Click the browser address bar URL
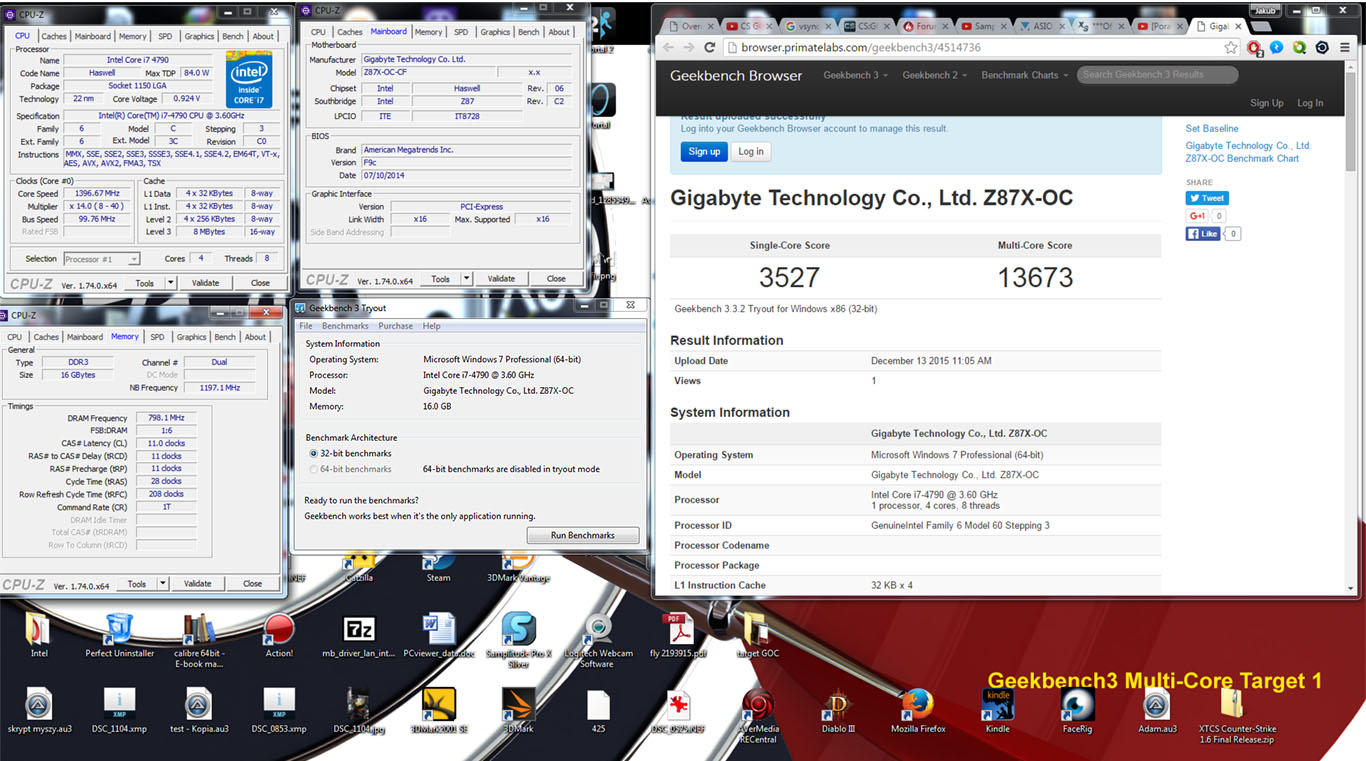The width and height of the screenshot is (1366, 761). pos(853,47)
